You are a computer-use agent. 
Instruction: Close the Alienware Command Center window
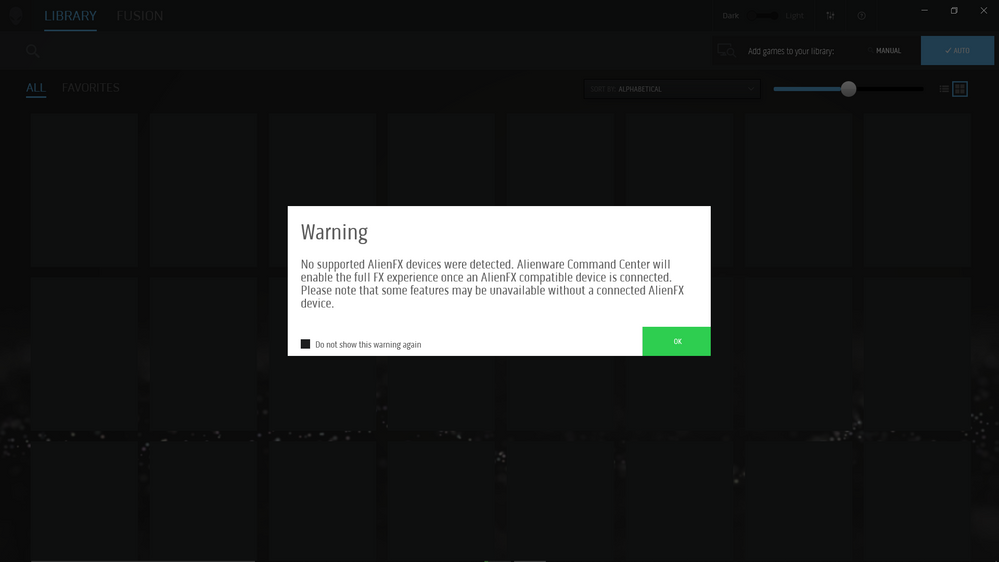coord(983,11)
